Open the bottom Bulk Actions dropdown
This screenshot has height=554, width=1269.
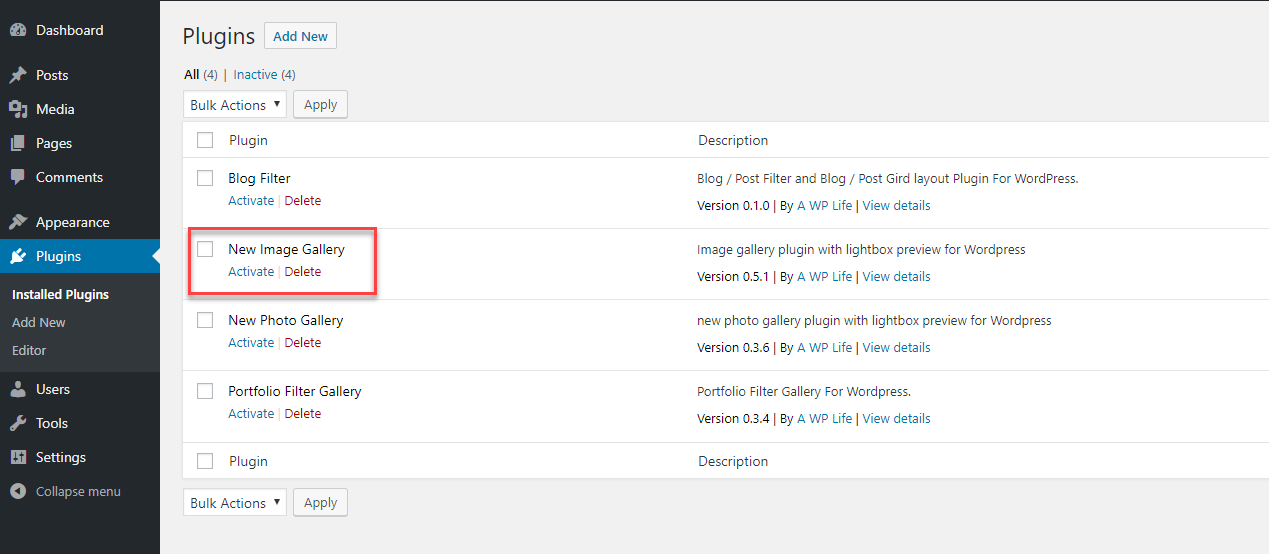[x=235, y=503]
